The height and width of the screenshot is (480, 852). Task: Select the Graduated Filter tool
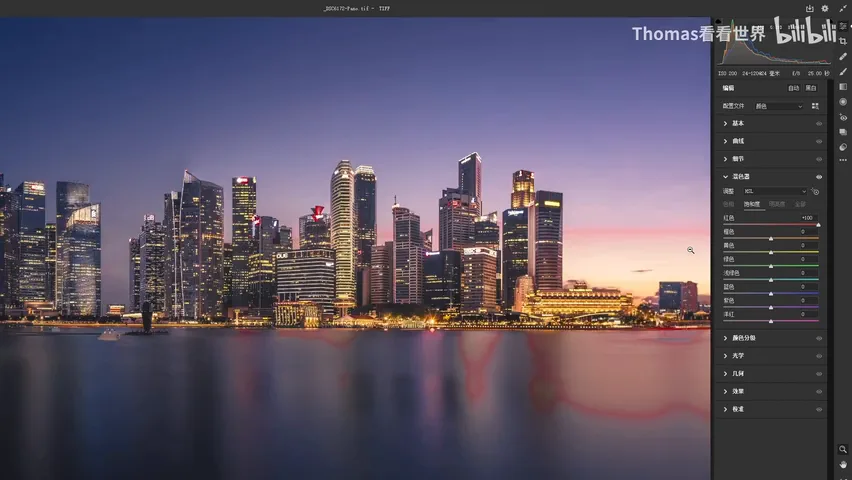click(843, 87)
